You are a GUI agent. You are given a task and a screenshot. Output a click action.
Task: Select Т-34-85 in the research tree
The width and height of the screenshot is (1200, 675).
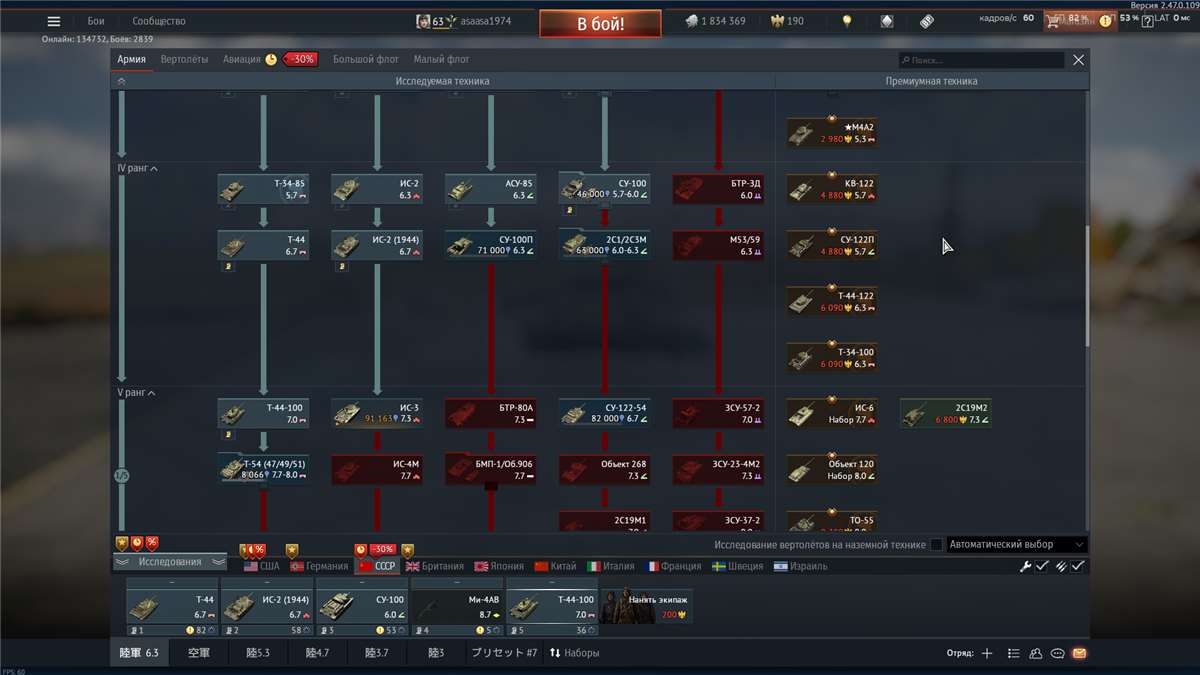pyautogui.click(x=263, y=189)
